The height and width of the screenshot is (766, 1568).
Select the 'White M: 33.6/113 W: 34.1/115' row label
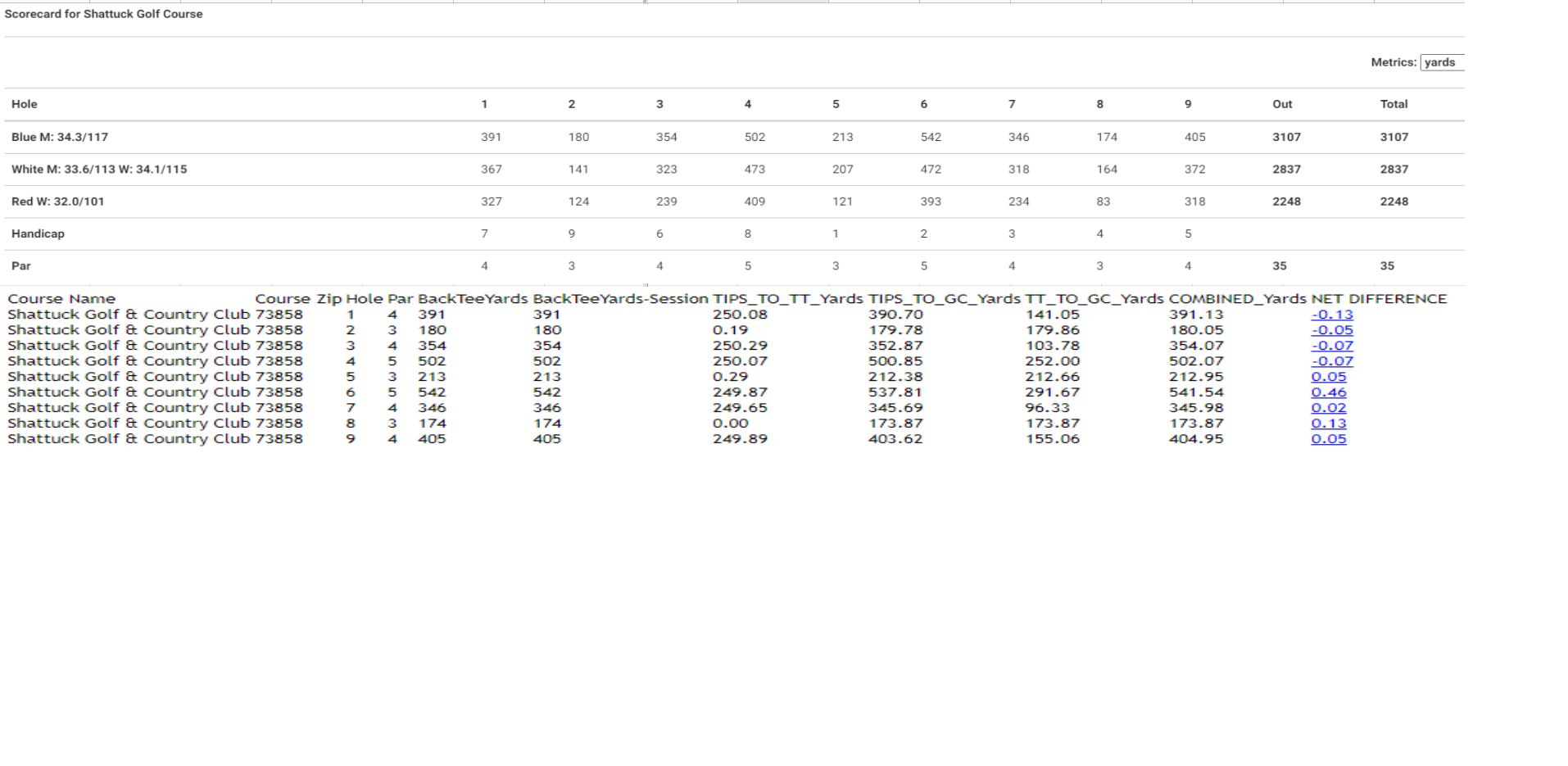[x=99, y=170]
